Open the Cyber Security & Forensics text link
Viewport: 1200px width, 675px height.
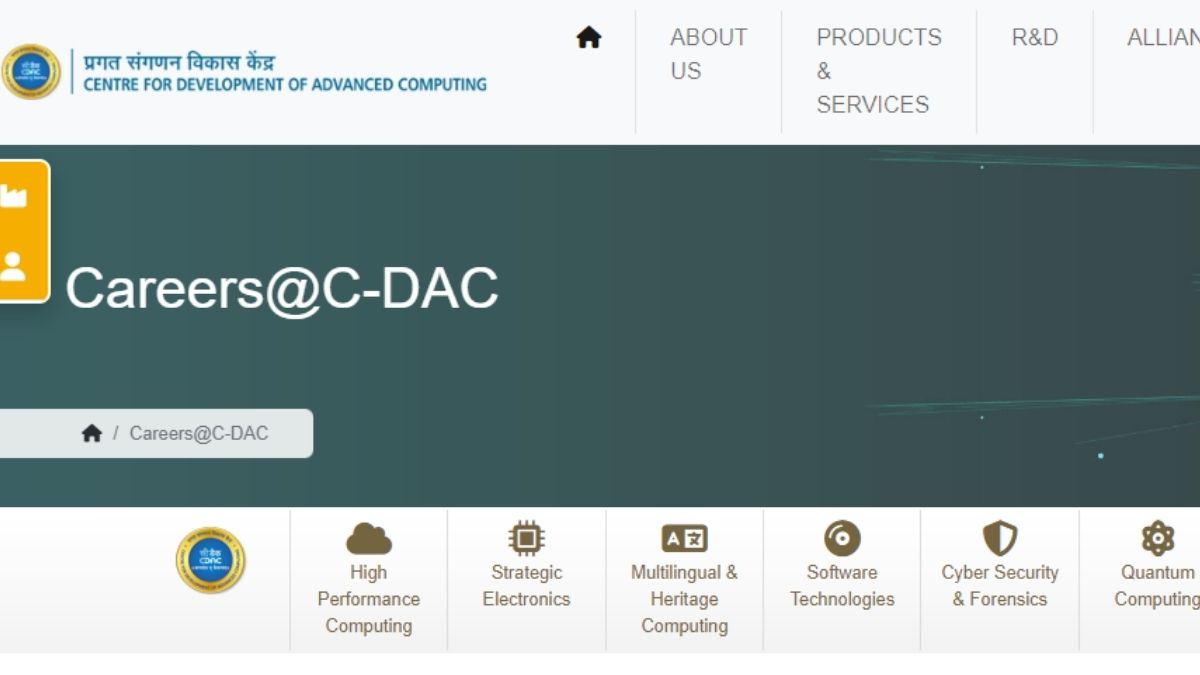tap(999, 586)
